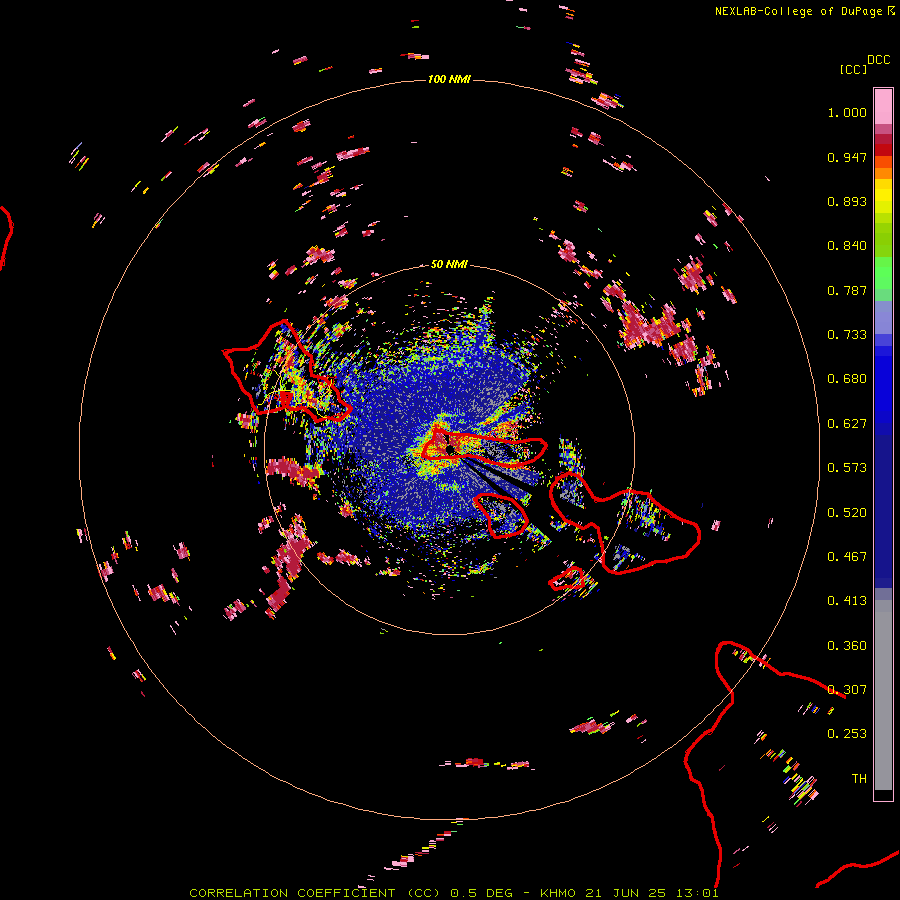Click the 0.520 scale label
The height and width of the screenshot is (900, 900).
[x=847, y=513]
